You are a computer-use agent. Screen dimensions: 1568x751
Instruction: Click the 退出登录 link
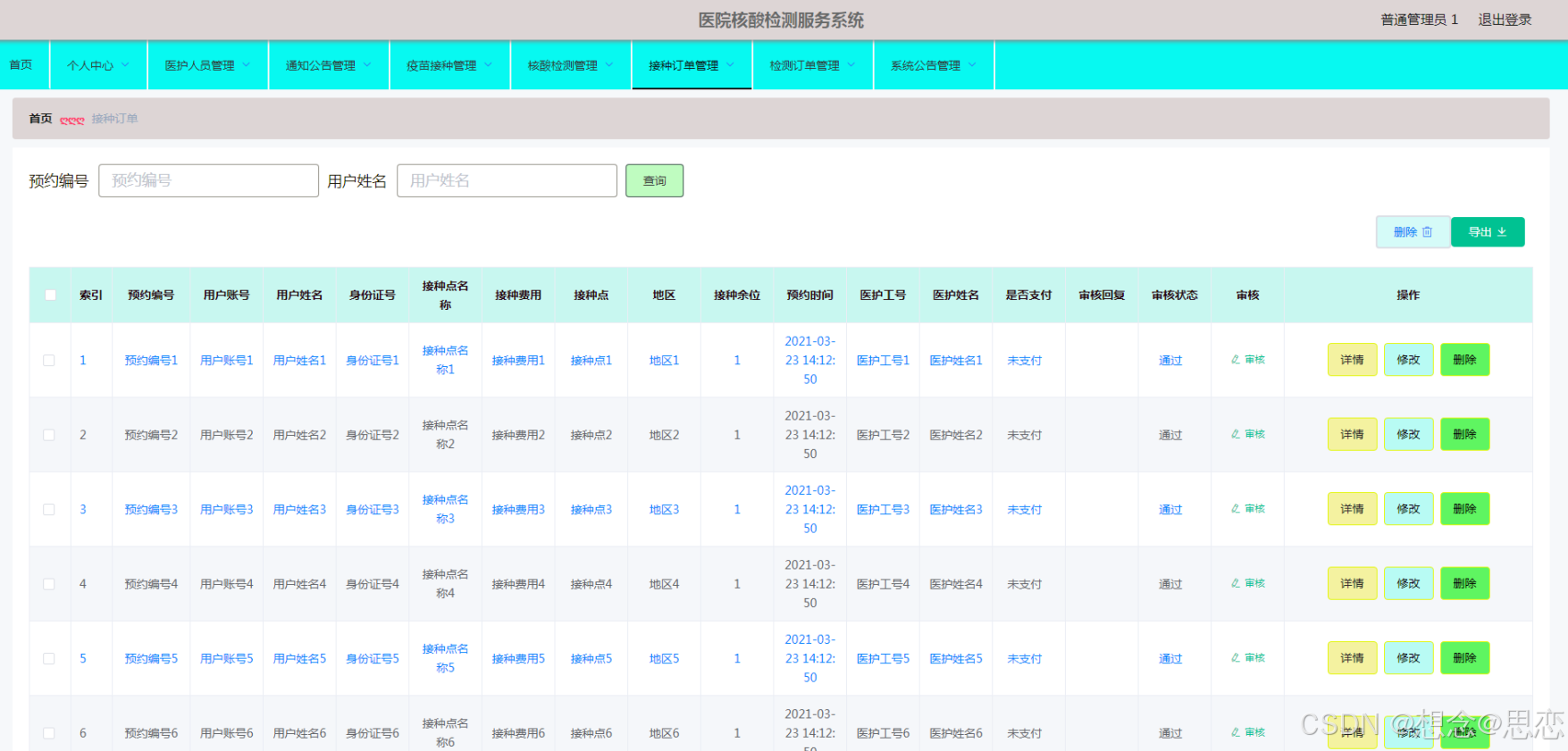click(1505, 20)
